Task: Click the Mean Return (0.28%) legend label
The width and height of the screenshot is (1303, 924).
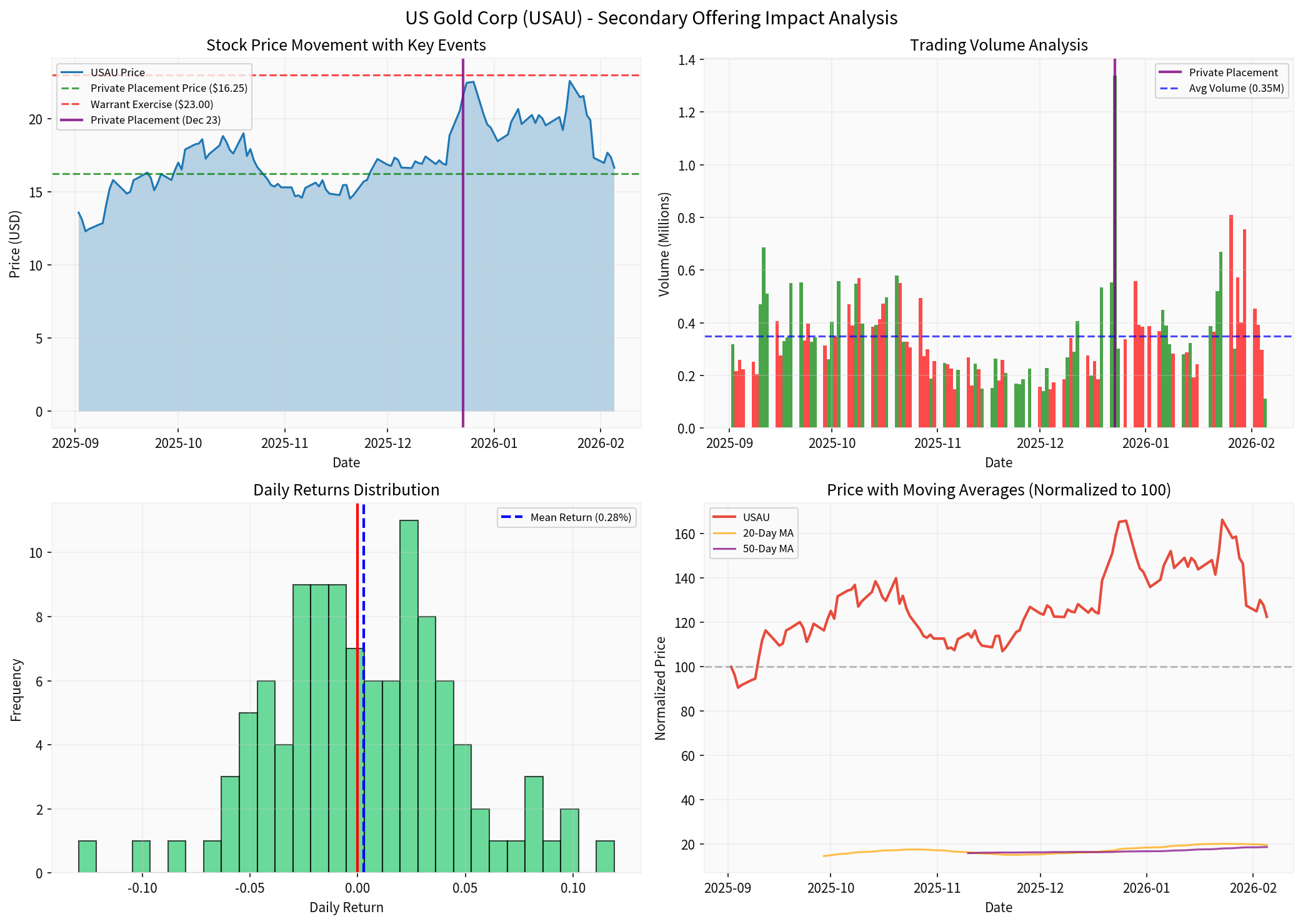Action: pyautogui.click(x=581, y=517)
